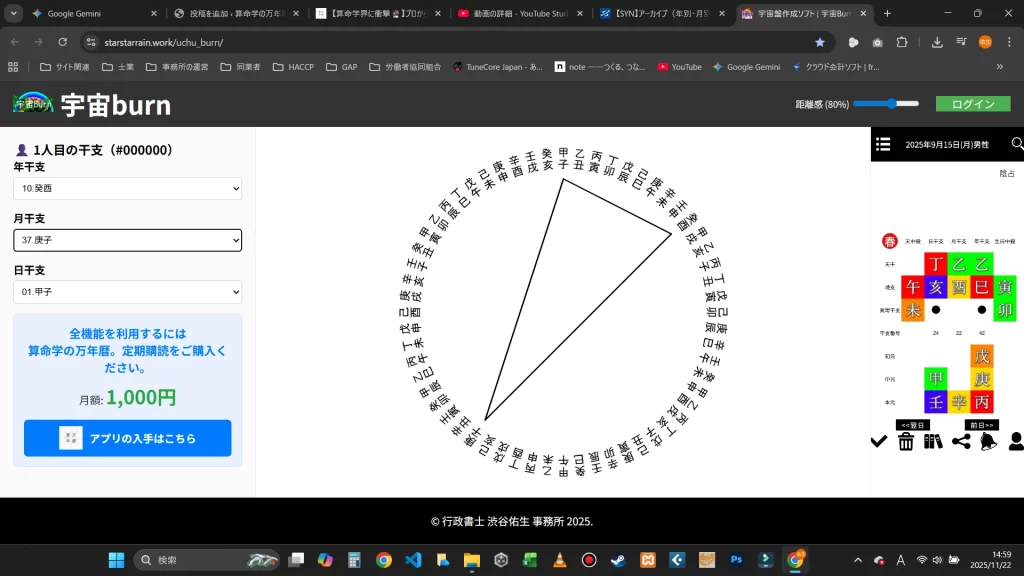Click the checkmark confirm icon
Screen dimensions: 1024x576
[879, 441]
